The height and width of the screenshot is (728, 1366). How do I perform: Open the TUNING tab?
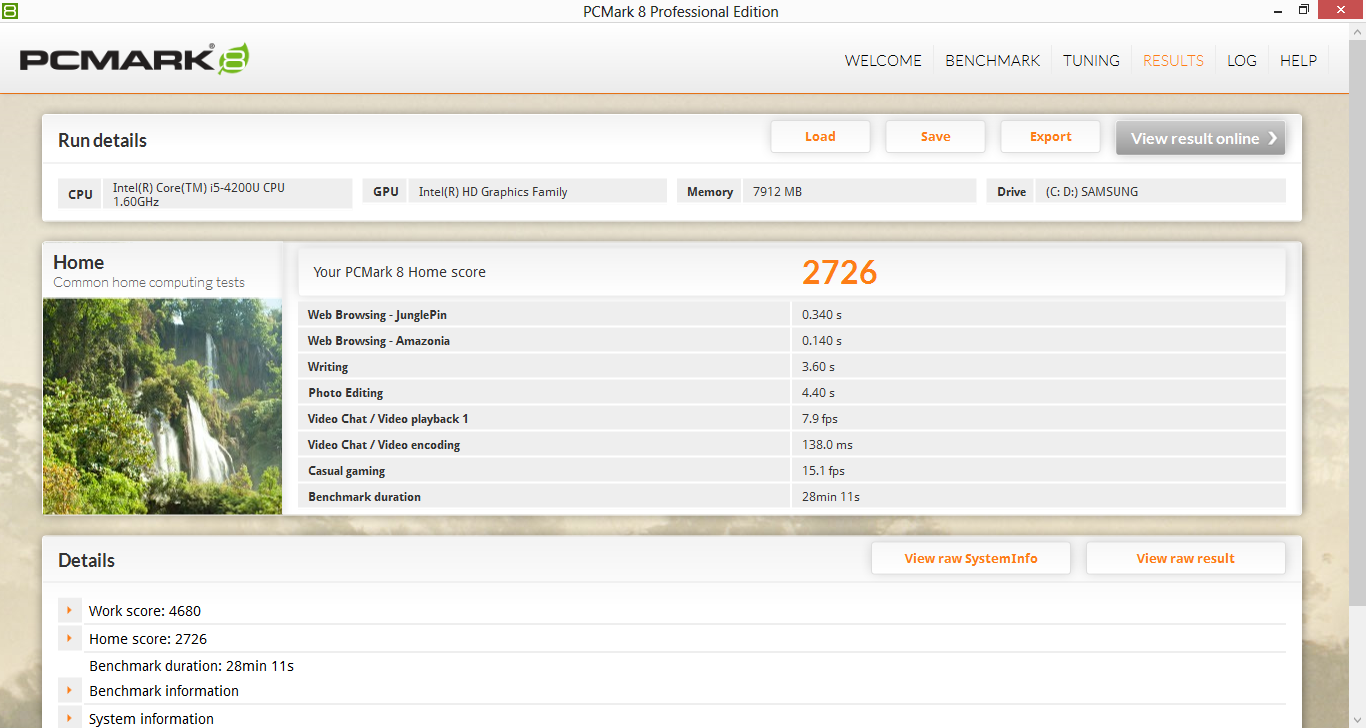click(1091, 60)
